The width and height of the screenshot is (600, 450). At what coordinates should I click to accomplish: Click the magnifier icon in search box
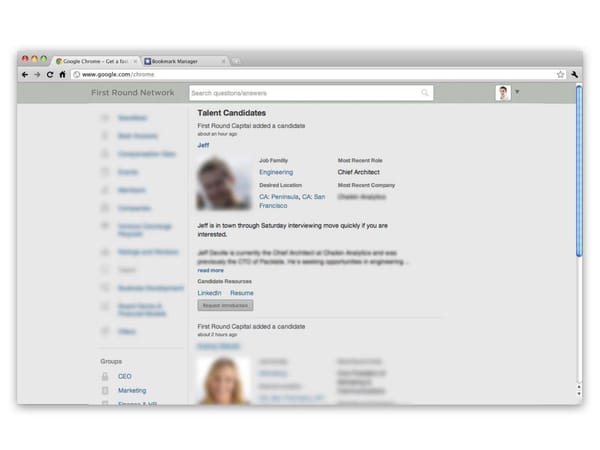(425, 93)
